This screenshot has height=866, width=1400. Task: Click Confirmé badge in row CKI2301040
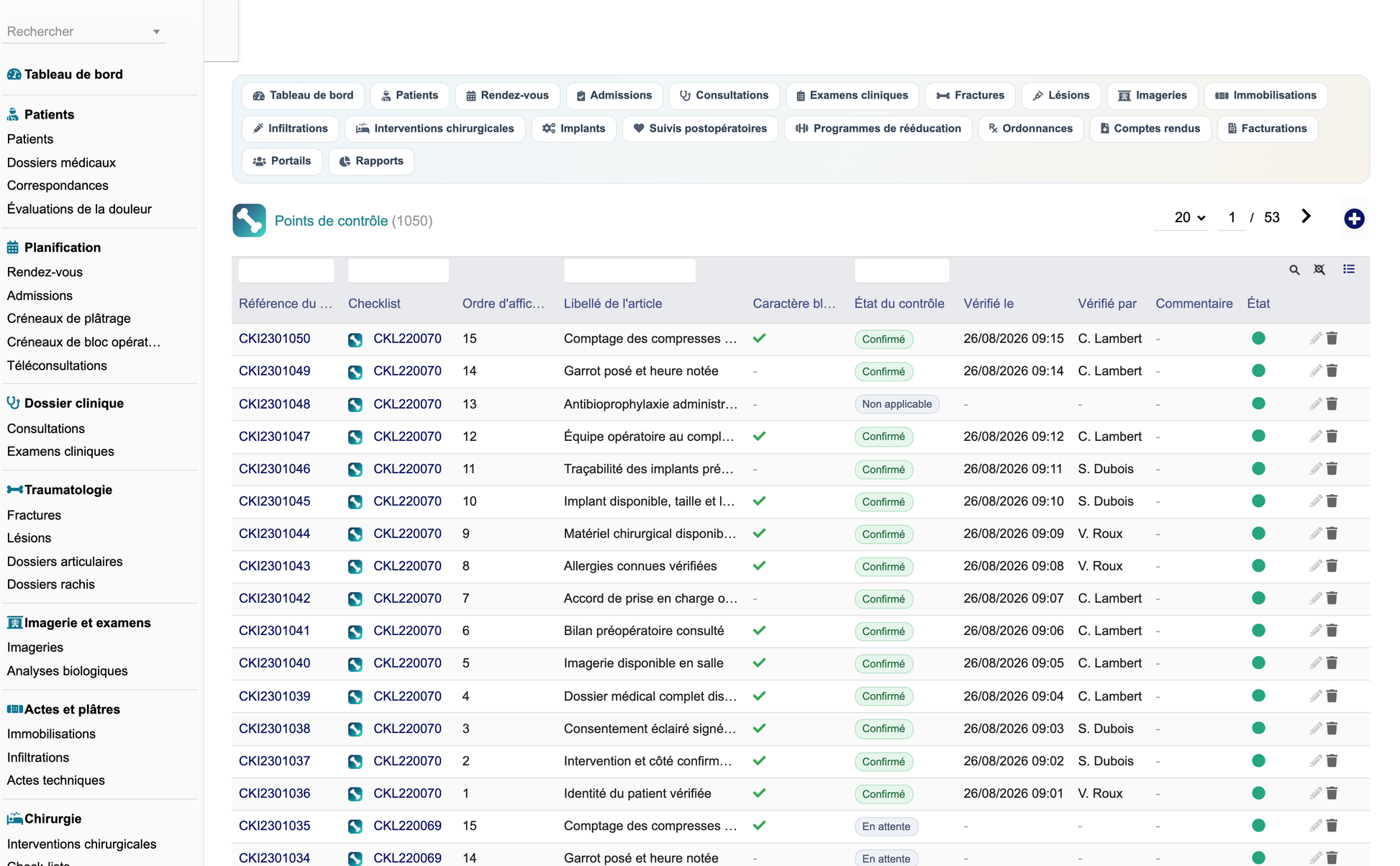pyautogui.click(x=883, y=664)
